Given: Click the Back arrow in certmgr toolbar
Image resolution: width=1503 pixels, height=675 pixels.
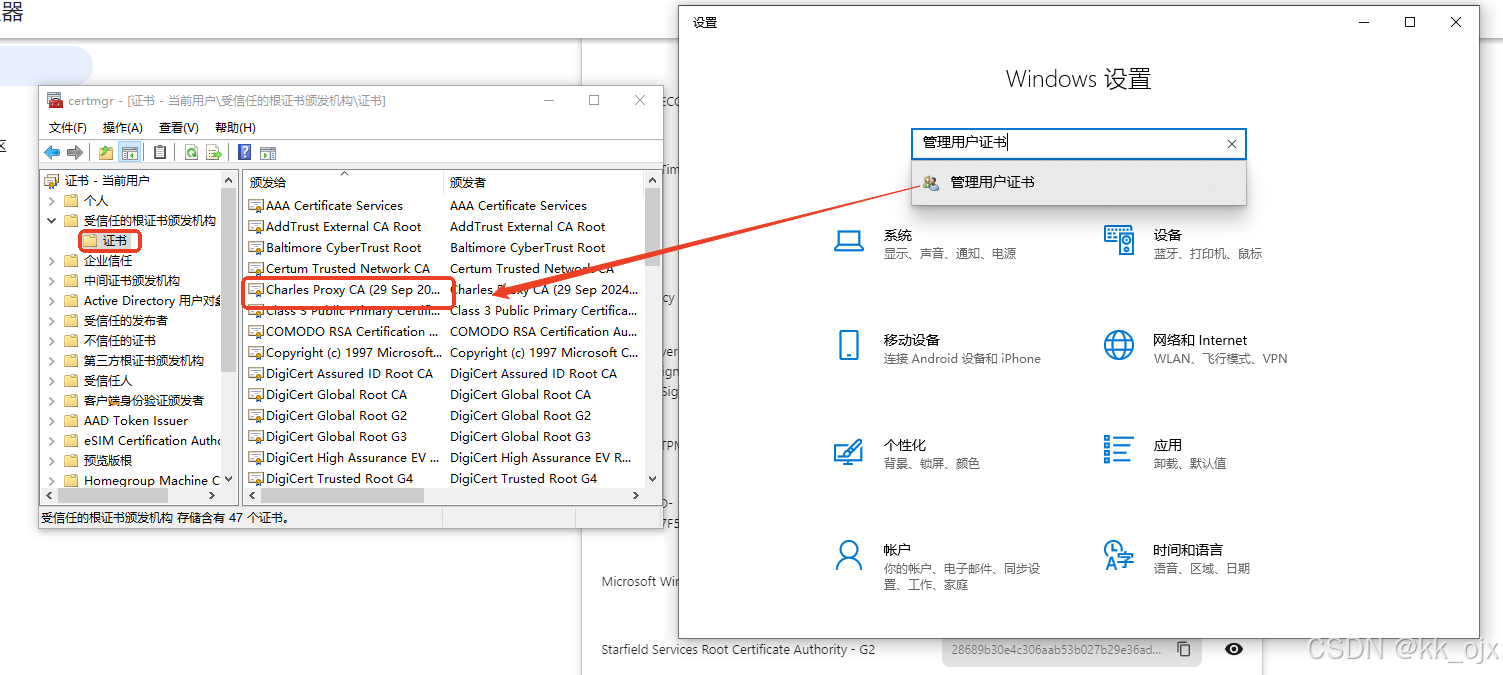Looking at the screenshot, I should [x=52, y=152].
